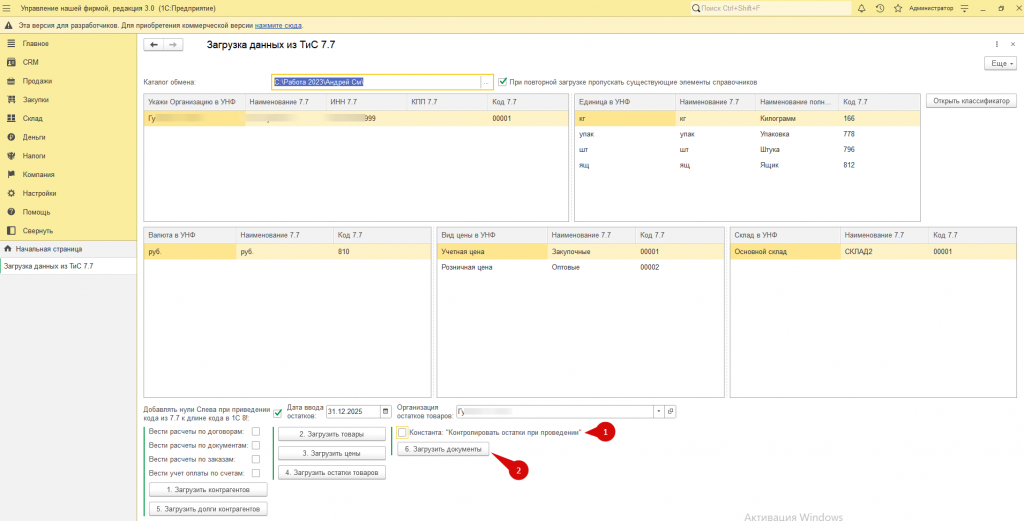Open the form's three-dot options menu
This screenshot has height=521, width=1024.
(997, 44)
